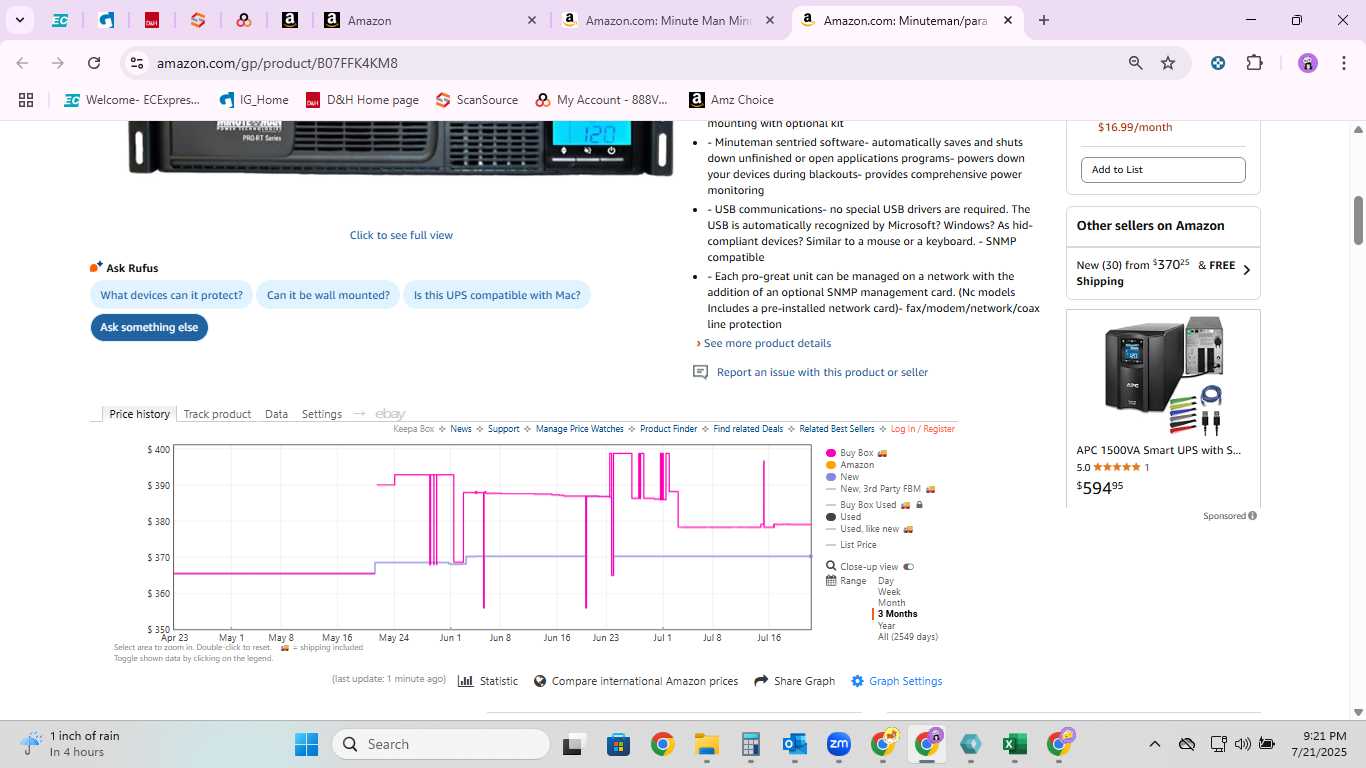Open the Windows Start menu
The width and height of the screenshot is (1366, 768).
pos(306,744)
